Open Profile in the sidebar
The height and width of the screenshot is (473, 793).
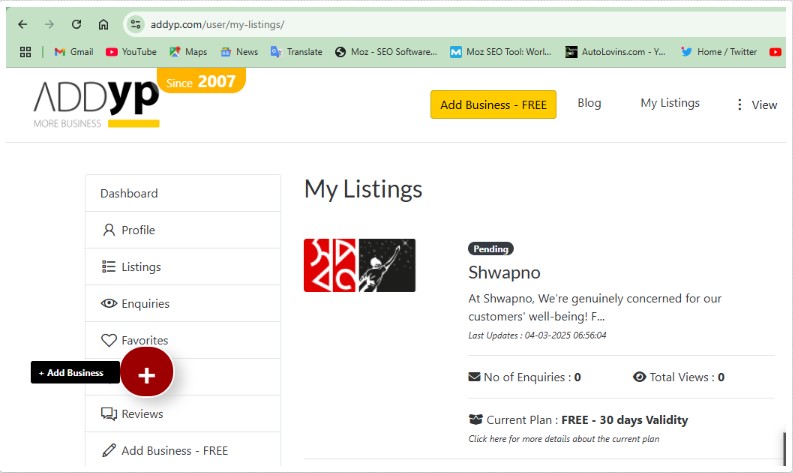pos(183,230)
